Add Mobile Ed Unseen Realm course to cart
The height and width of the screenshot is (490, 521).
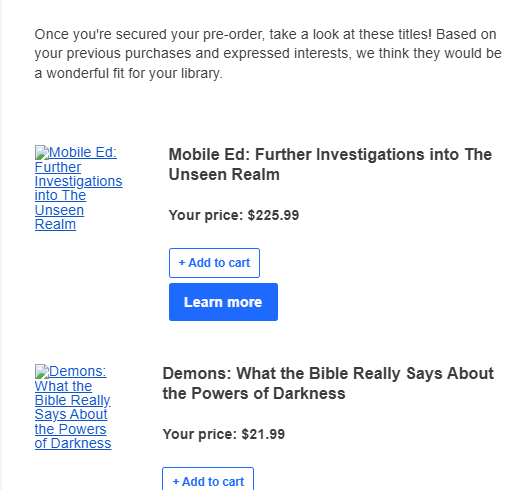[214, 263]
